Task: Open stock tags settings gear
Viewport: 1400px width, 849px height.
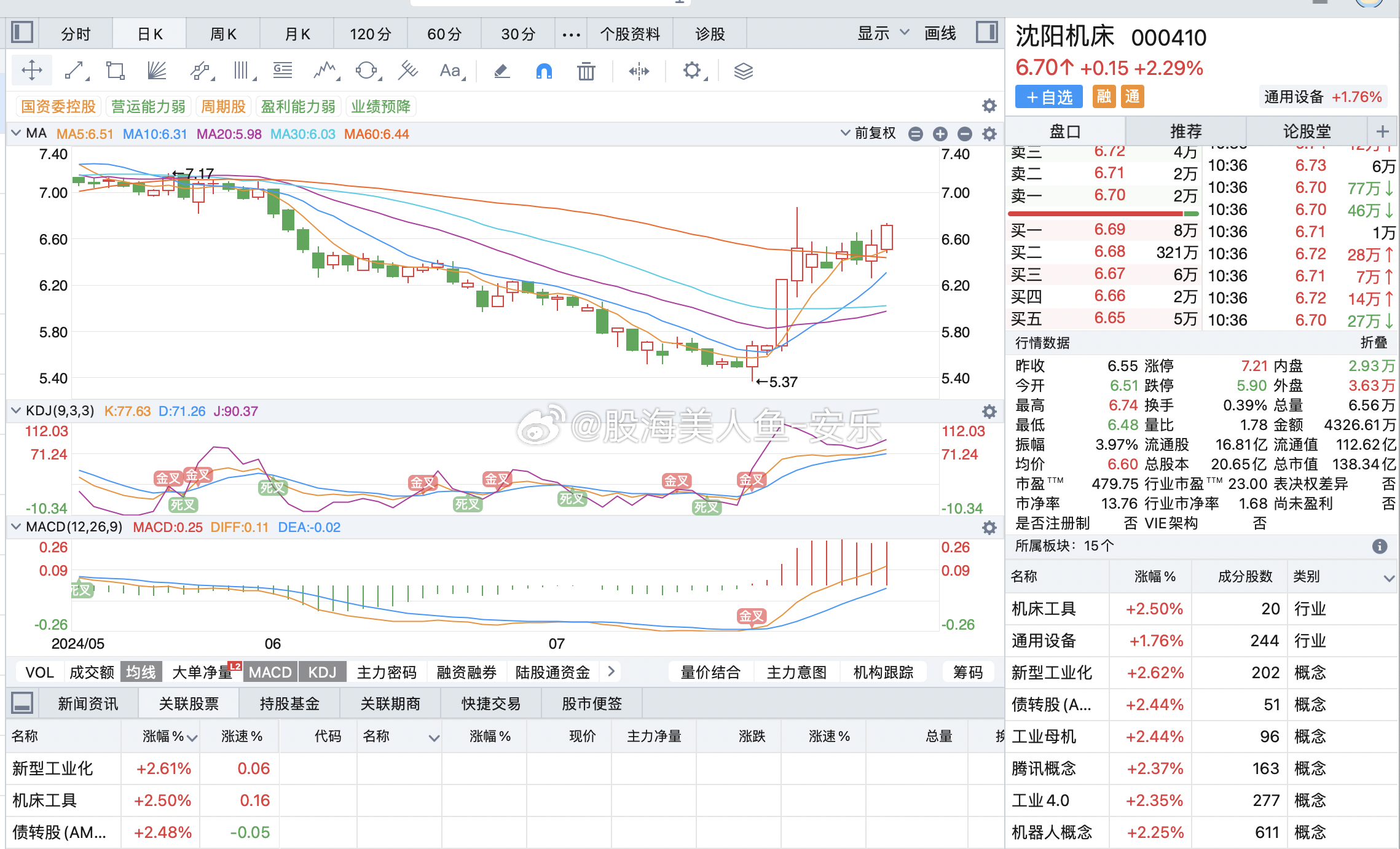Action: pos(989,106)
